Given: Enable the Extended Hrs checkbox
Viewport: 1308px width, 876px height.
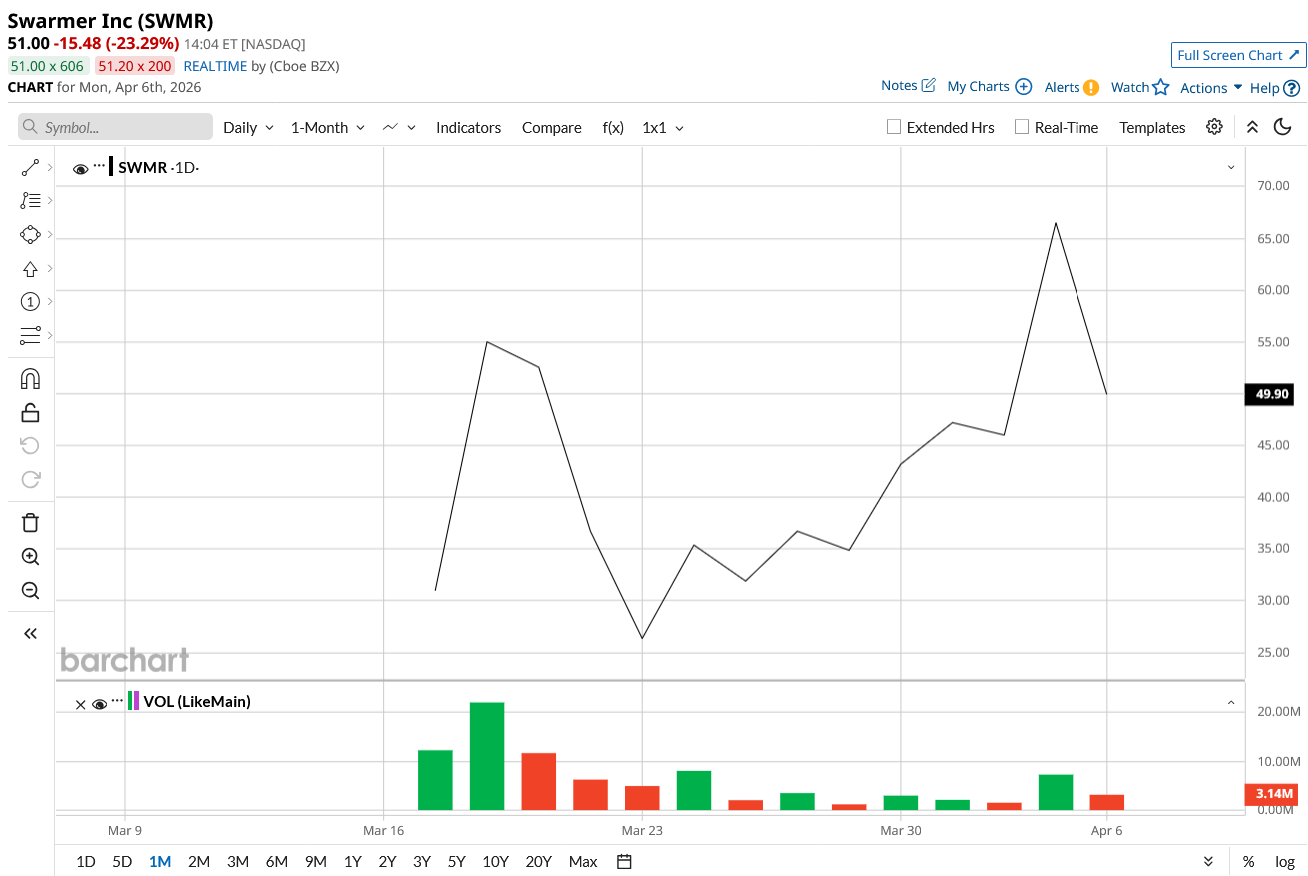Looking at the screenshot, I should pos(894,127).
